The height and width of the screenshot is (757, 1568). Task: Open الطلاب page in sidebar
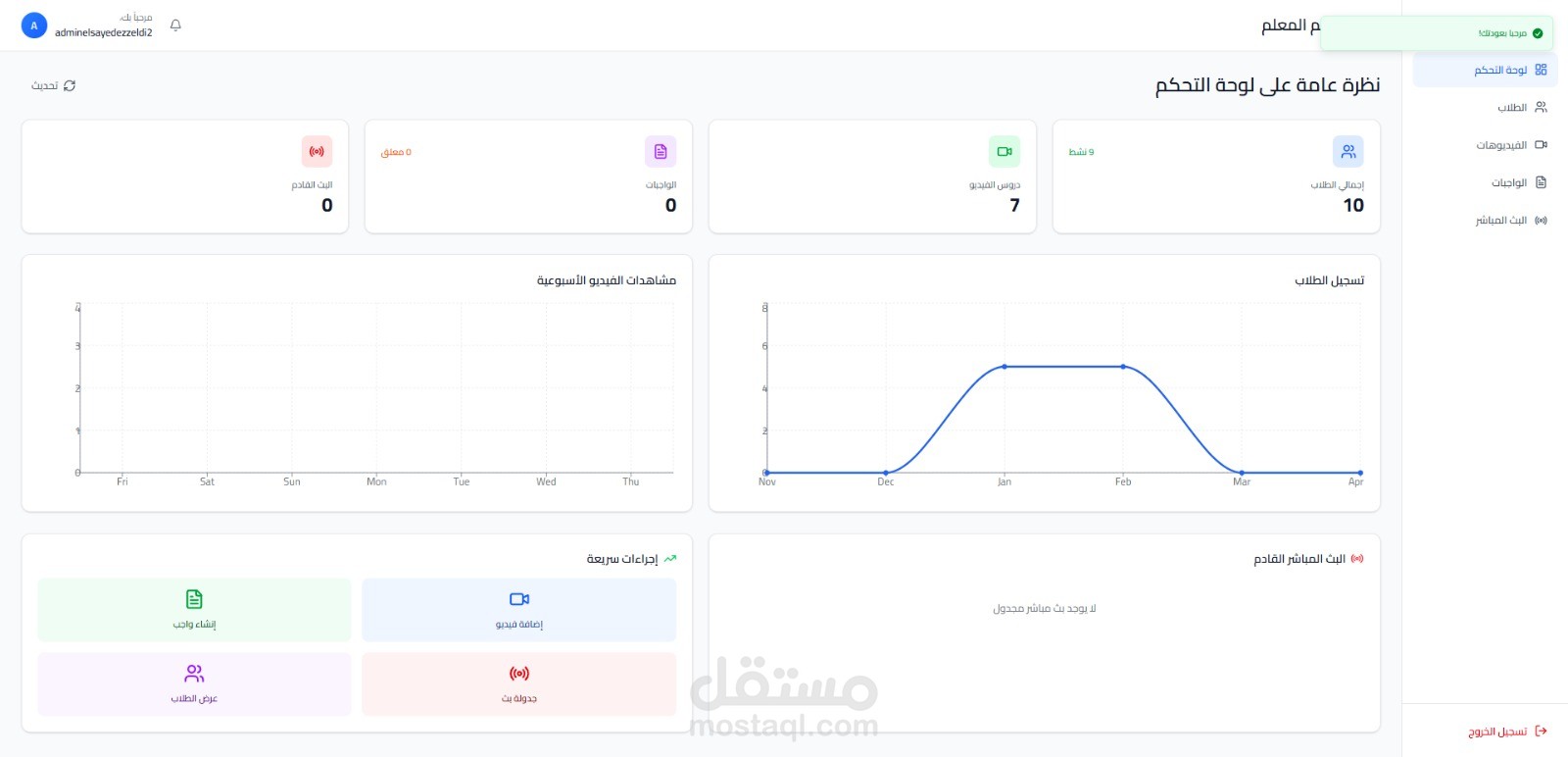click(x=1485, y=107)
